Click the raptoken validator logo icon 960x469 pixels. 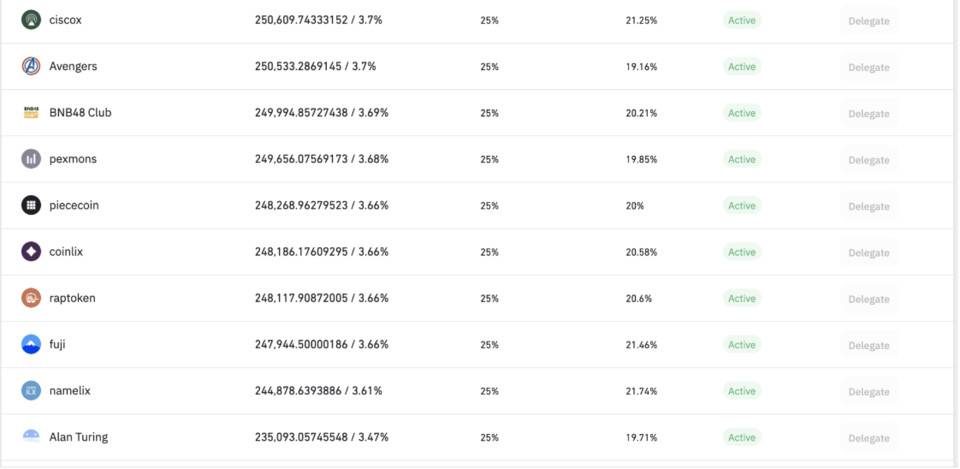pyautogui.click(x=31, y=298)
